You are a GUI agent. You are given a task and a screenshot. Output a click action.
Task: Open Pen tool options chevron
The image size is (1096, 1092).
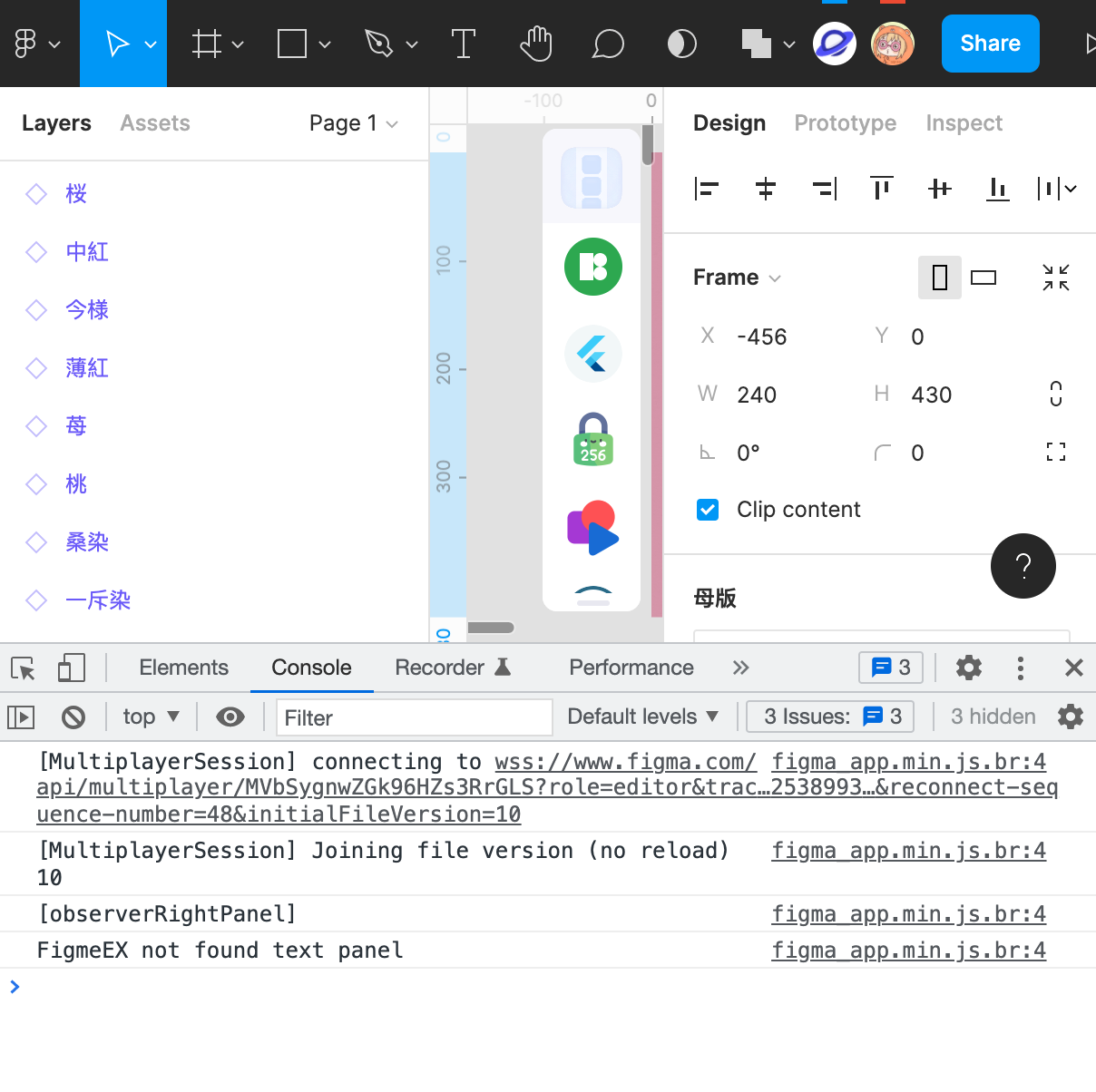412,44
